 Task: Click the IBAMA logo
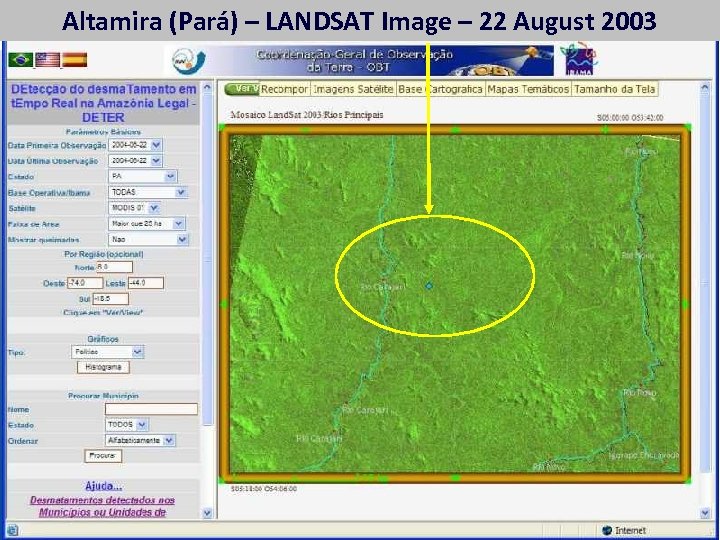tap(579, 60)
